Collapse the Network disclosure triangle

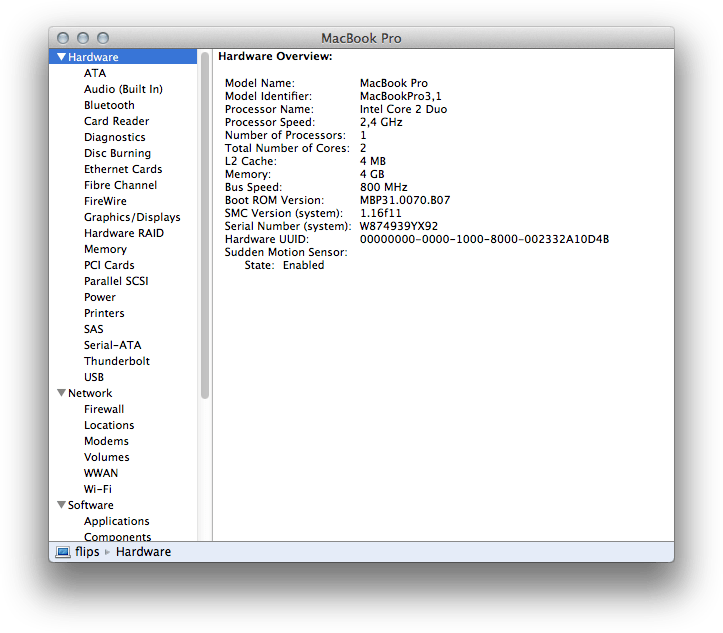61,393
